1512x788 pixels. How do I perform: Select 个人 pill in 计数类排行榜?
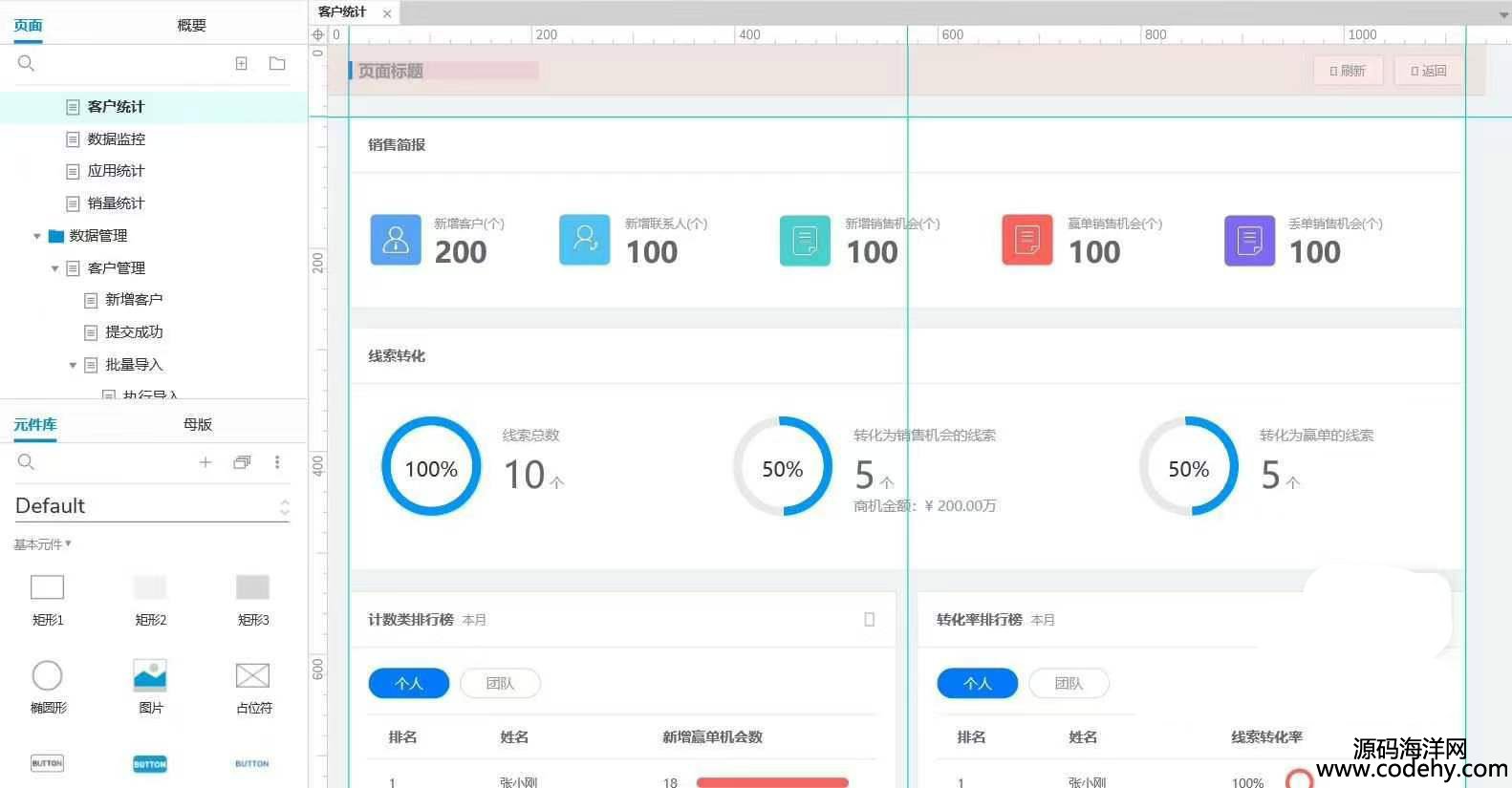pyautogui.click(x=409, y=684)
